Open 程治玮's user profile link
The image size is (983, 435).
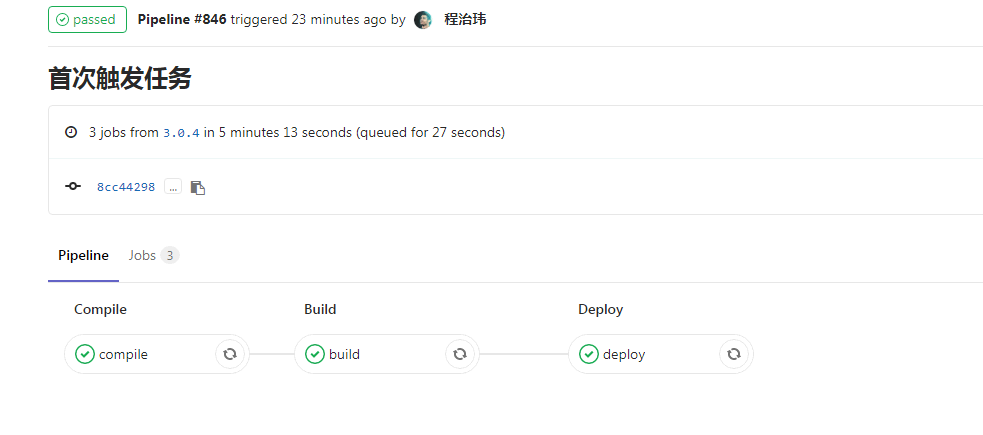click(465, 19)
